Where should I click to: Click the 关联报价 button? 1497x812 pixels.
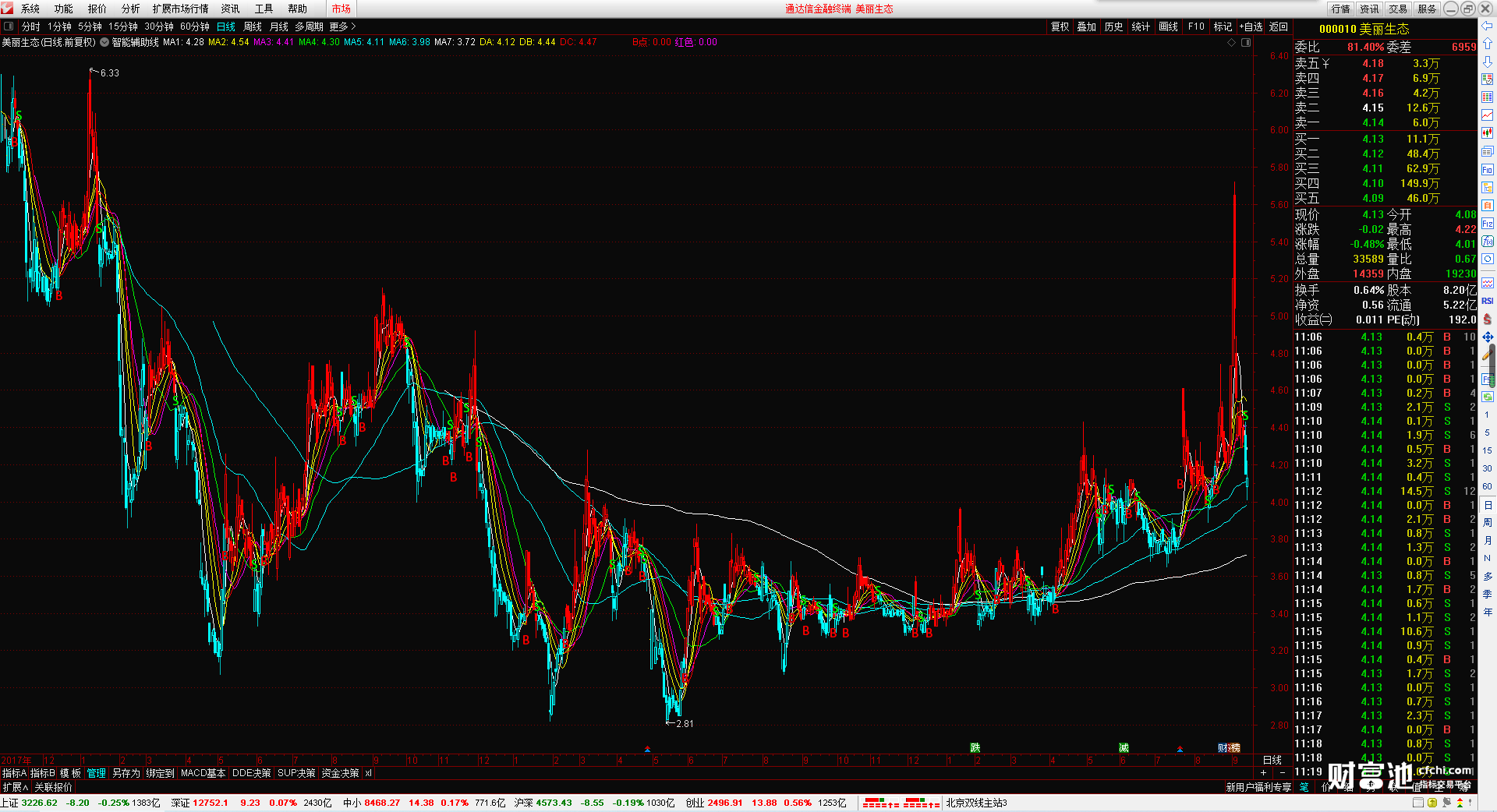53,787
